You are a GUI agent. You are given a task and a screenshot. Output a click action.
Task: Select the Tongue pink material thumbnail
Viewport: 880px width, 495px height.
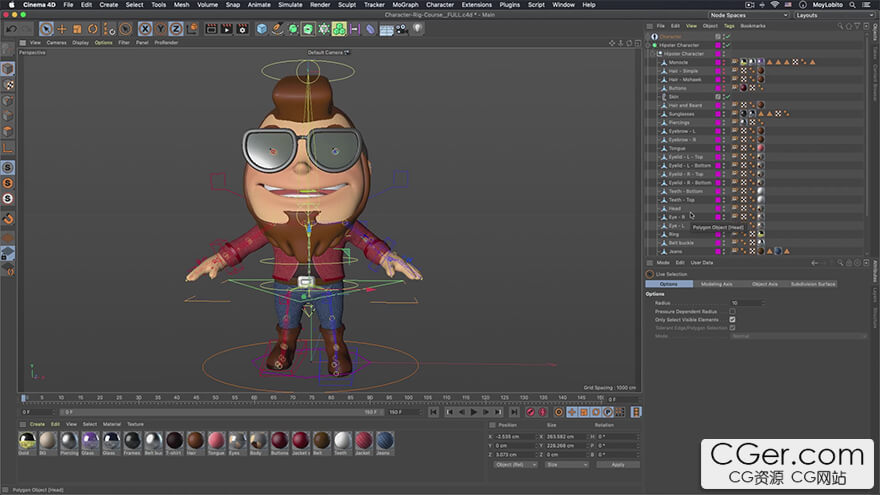tap(216, 441)
